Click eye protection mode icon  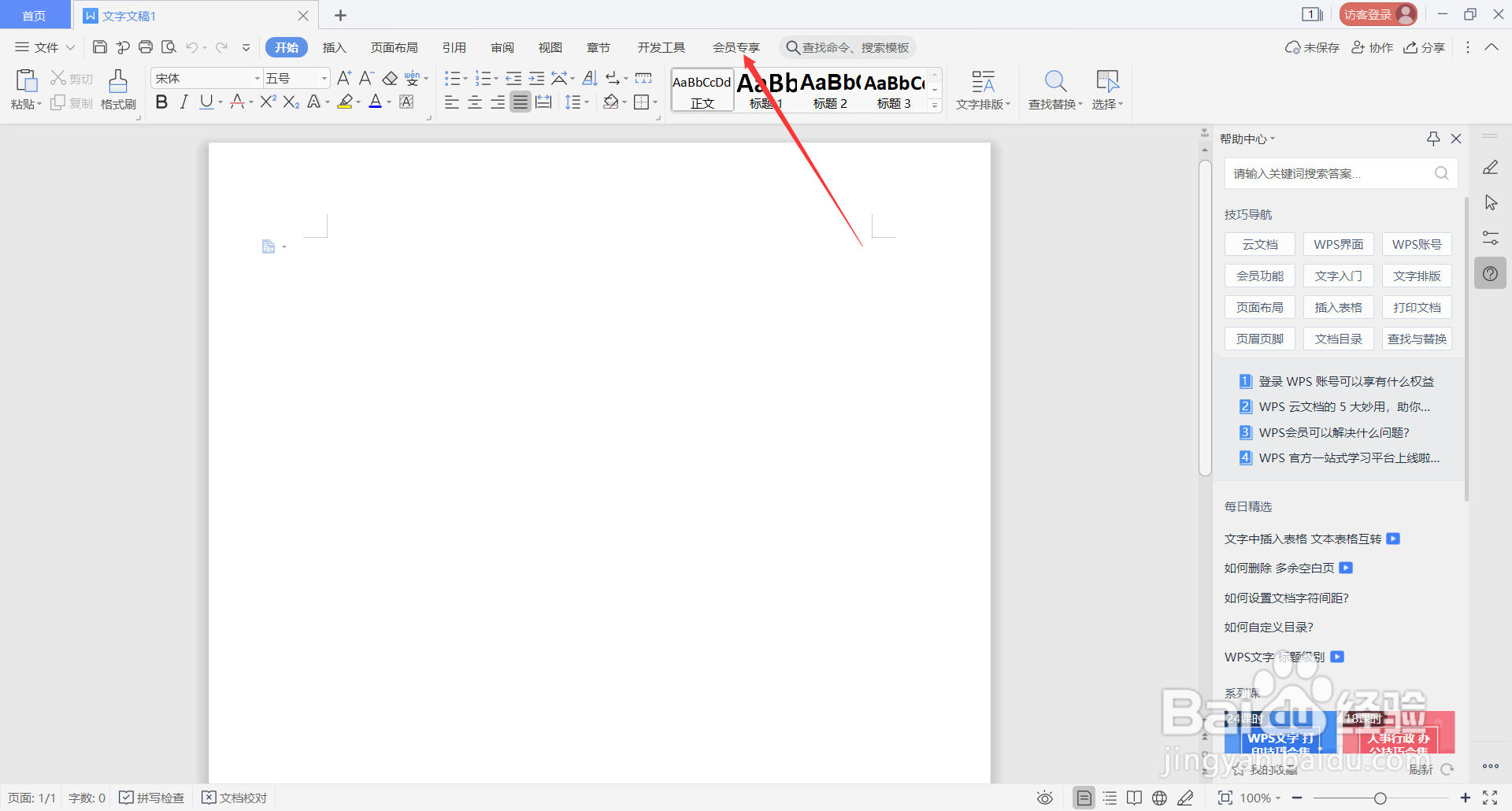[x=1044, y=798]
